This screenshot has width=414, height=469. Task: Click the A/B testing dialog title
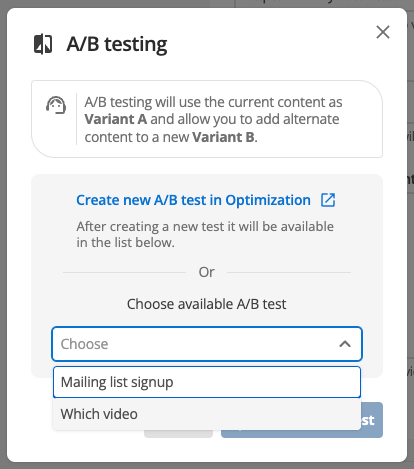click(117, 44)
